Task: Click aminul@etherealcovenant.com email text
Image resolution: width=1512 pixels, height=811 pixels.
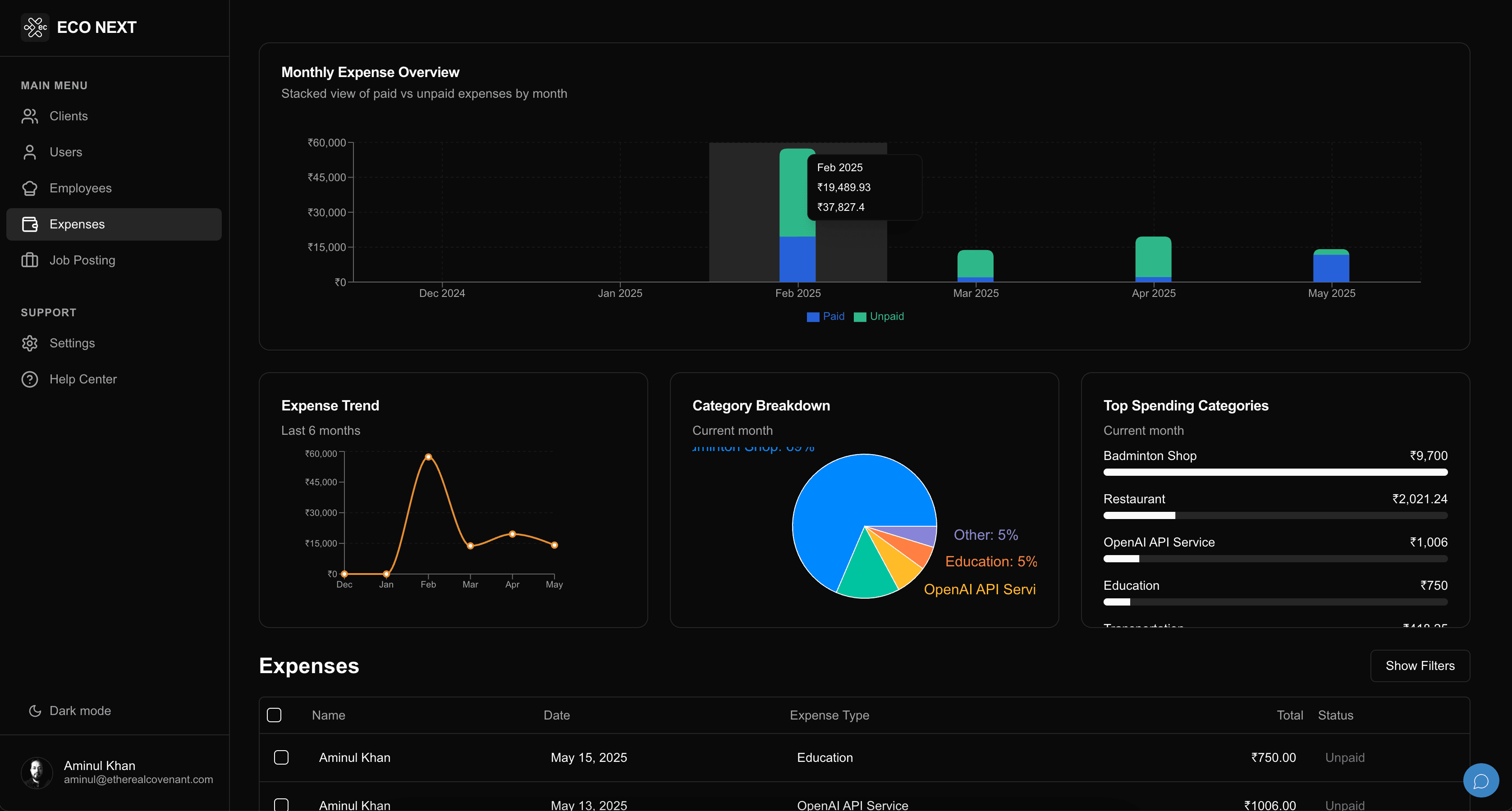Action: pyautogui.click(x=138, y=779)
